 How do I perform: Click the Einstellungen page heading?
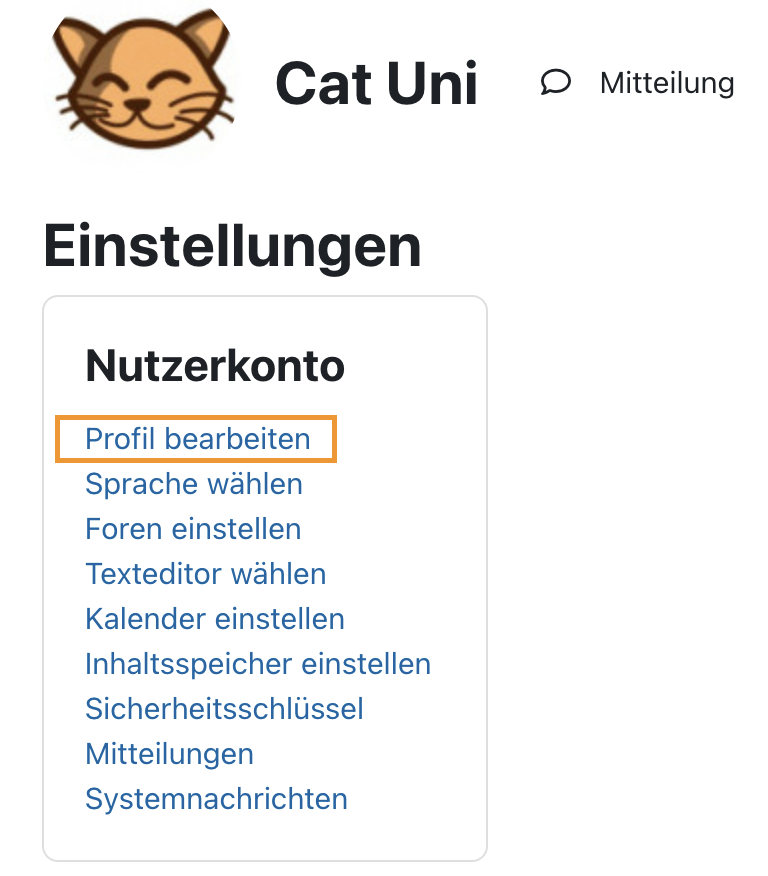pos(232,246)
